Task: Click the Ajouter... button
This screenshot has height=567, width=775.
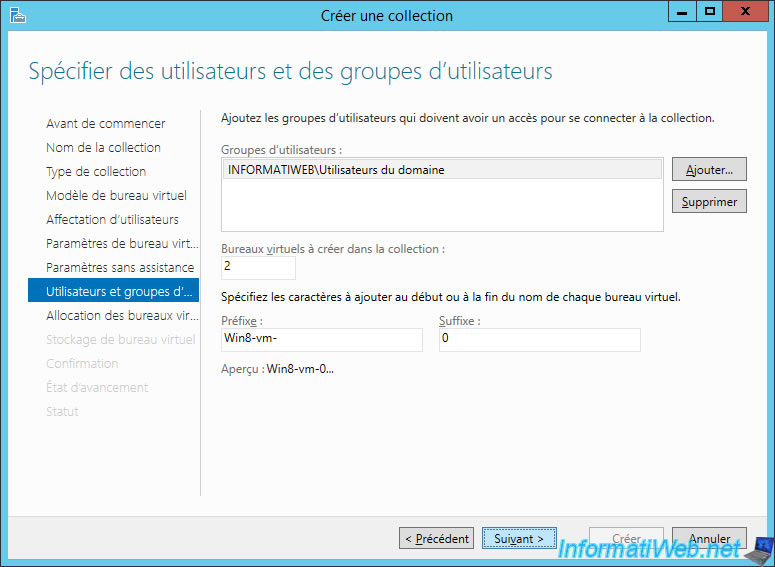Action: click(x=709, y=170)
